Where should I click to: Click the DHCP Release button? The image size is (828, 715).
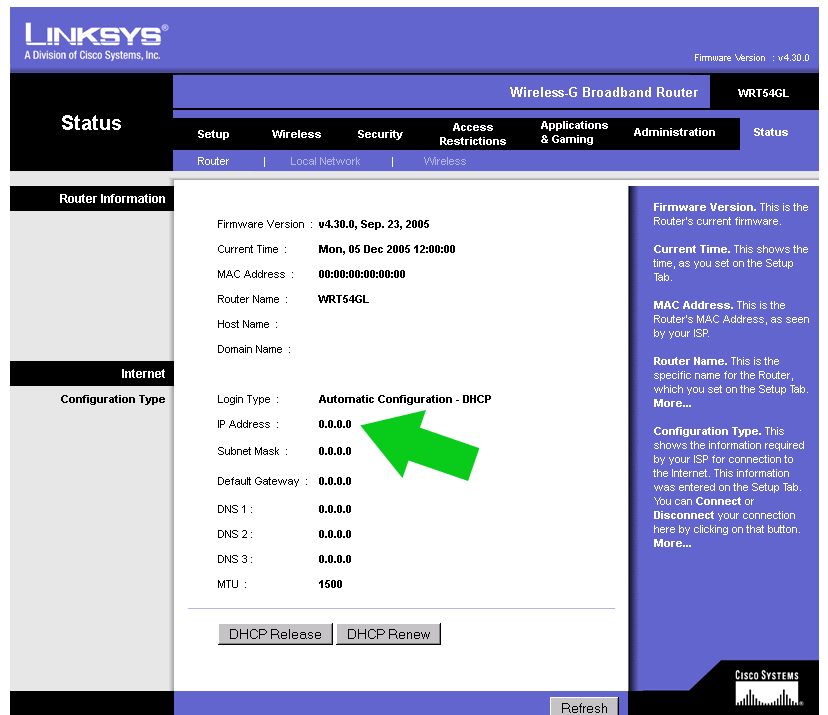click(x=275, y=634)
